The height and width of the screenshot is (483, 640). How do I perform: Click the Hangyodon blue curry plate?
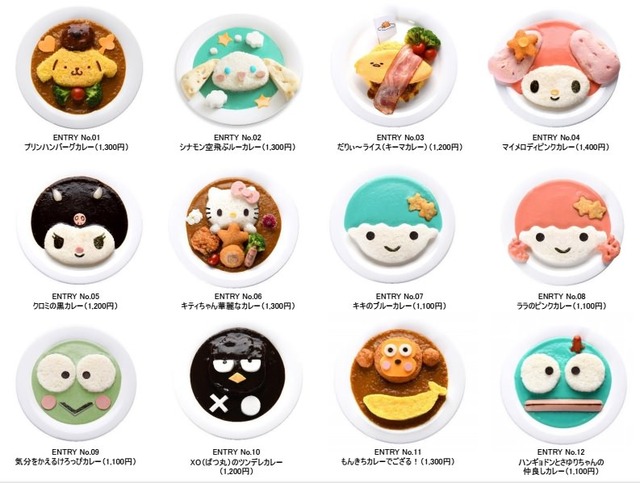click(563, 384)
